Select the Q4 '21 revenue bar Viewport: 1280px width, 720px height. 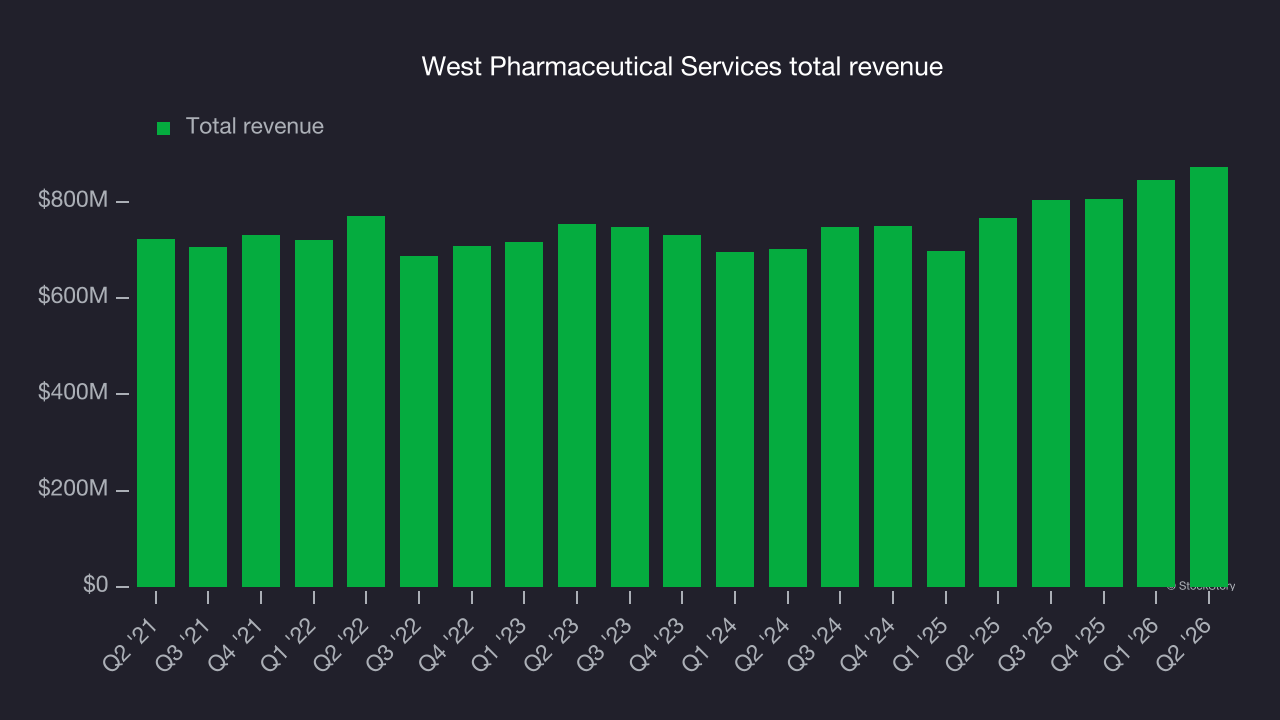(x=261, y=411)
